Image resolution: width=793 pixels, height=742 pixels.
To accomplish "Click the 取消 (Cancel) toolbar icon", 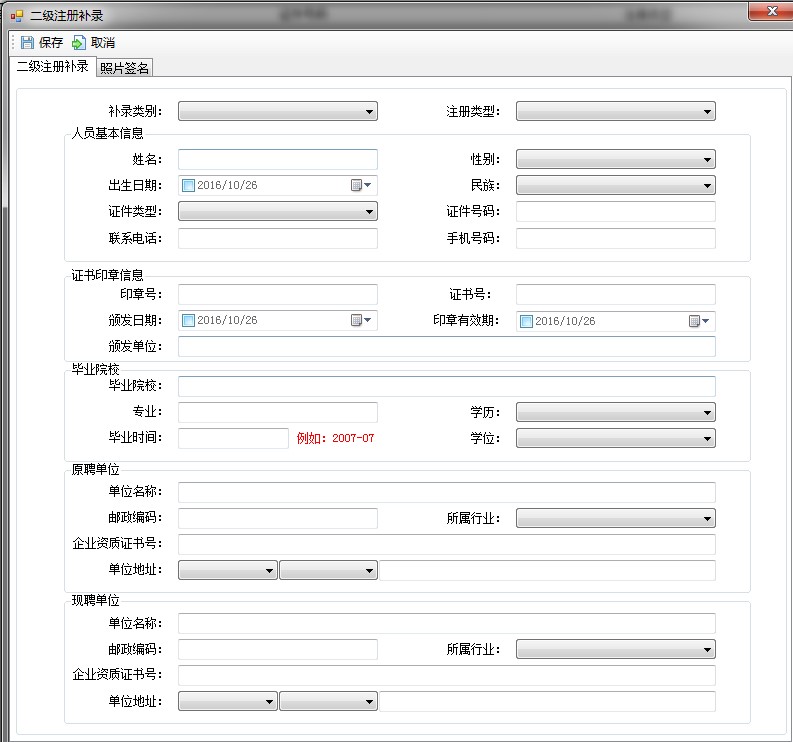I will coord(79,43).
